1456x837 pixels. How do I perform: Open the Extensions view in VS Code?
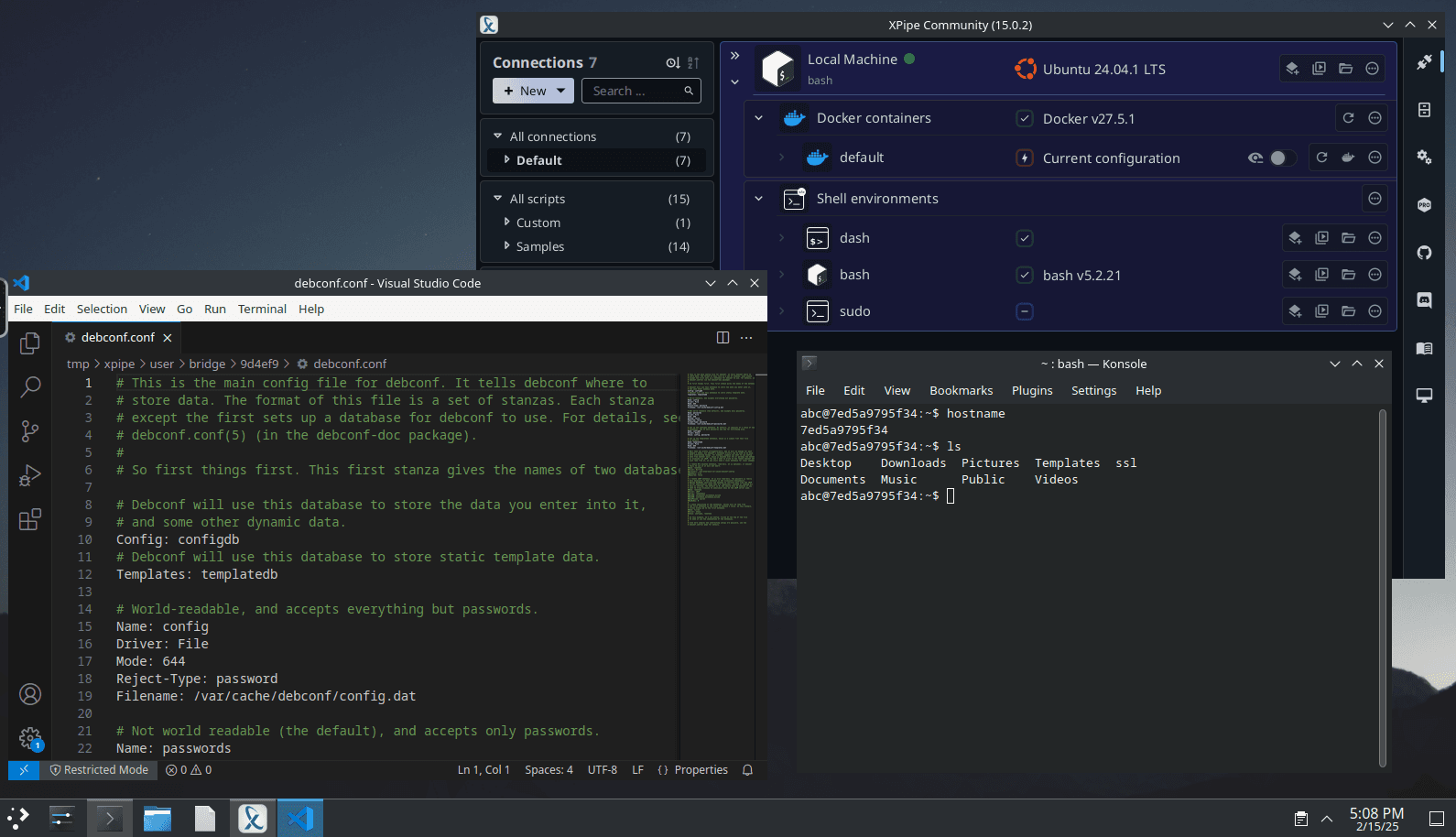[30, 520]
